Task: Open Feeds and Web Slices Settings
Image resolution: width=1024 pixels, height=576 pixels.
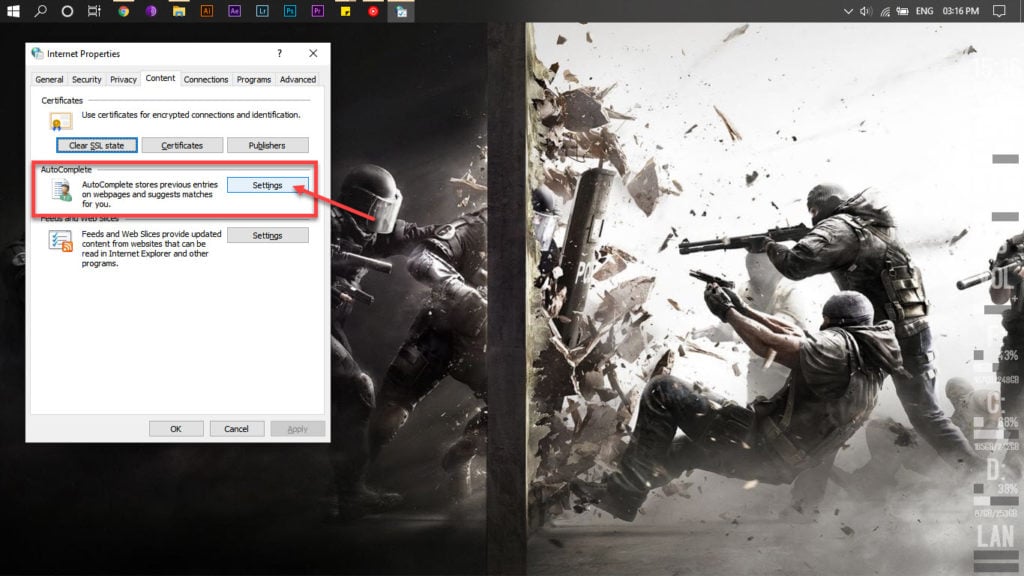Action: (267, 235)
